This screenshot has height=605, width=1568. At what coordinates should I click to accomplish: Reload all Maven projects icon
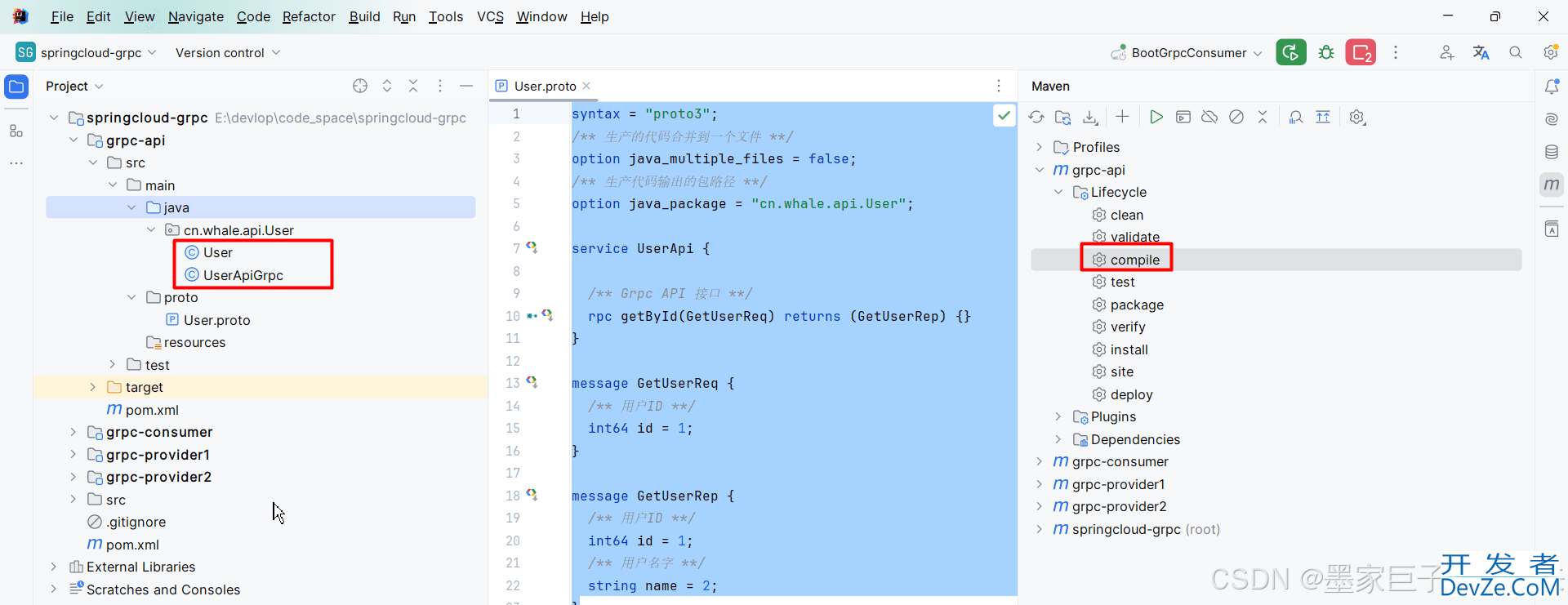[1036, 118]
